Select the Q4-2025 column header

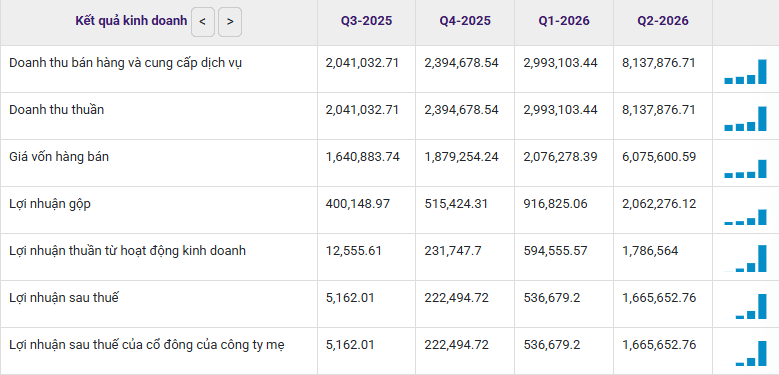point(465,21)
